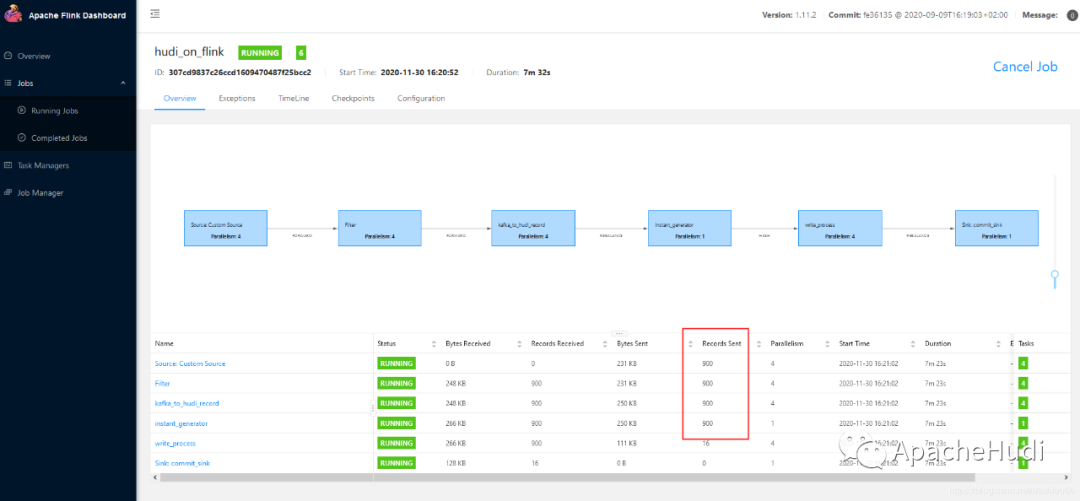
Task: Click the horizontal scrollbar left arrow
Action: click(x=154, y=477)
